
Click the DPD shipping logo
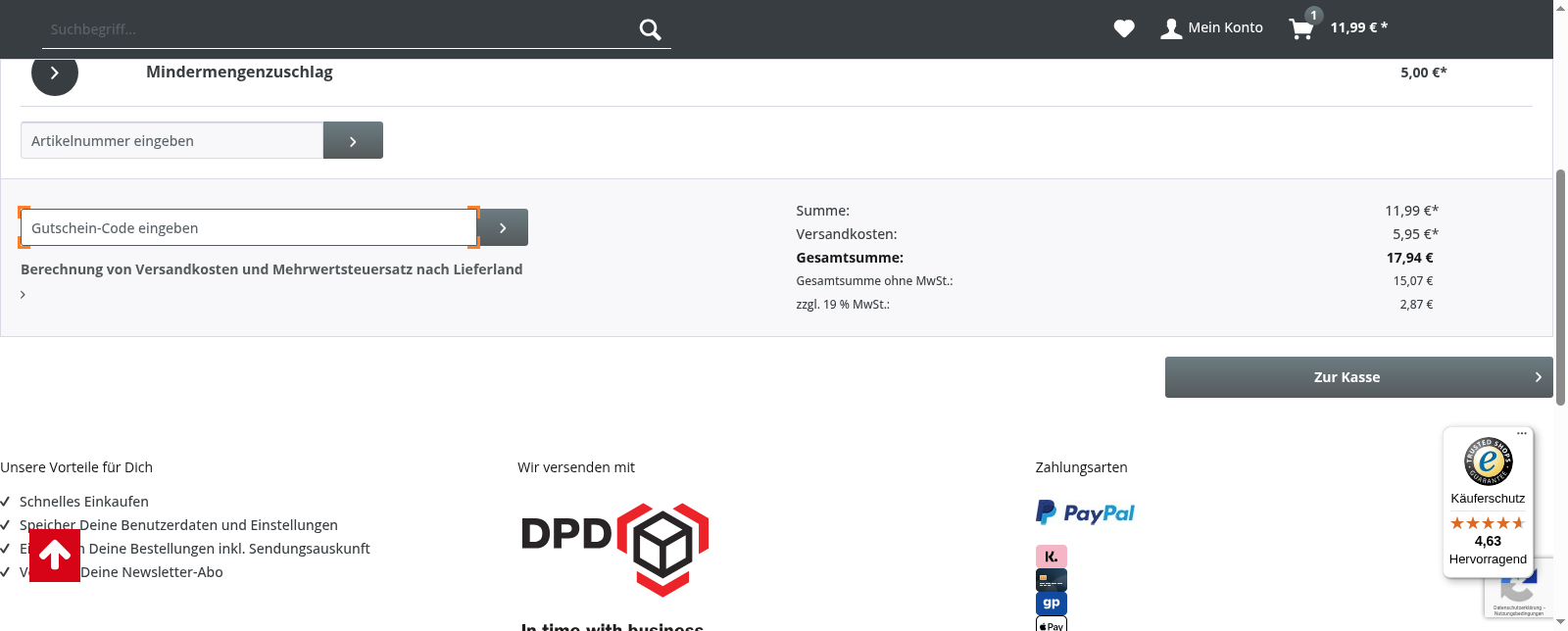614,548
